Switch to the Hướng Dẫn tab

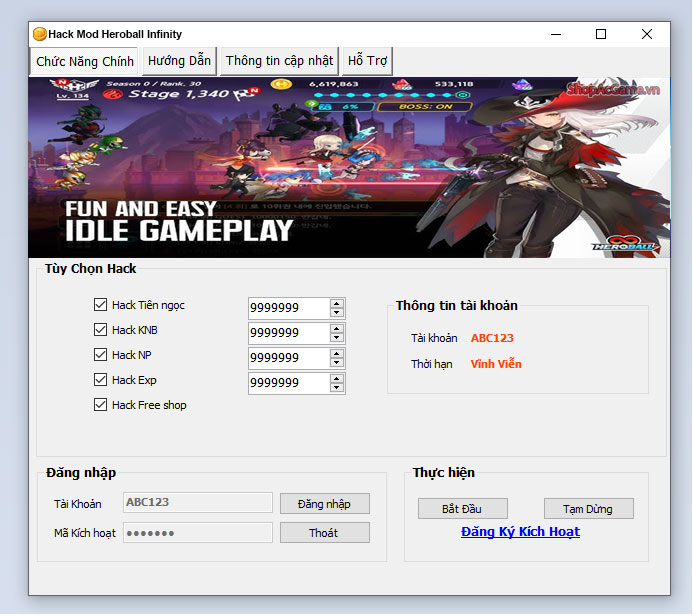(x=180, y=61)
